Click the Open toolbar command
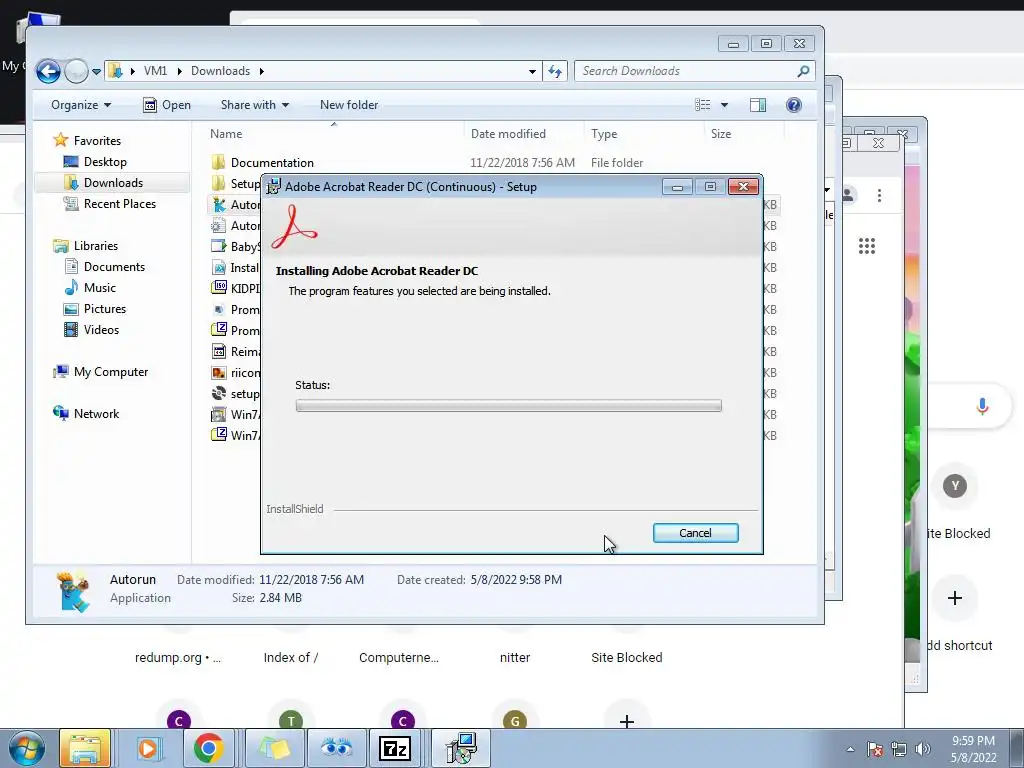The width and height of the screenshot is (1024, 768). point(167,105)
